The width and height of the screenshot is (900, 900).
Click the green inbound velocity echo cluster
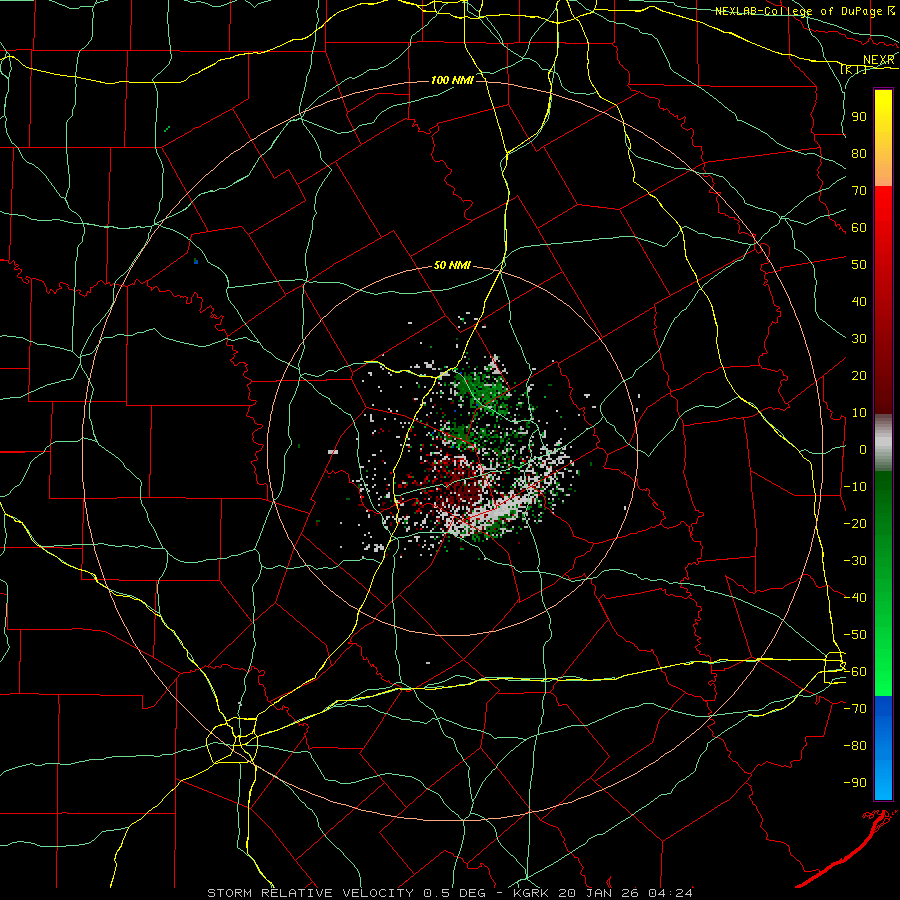(481, 393)
